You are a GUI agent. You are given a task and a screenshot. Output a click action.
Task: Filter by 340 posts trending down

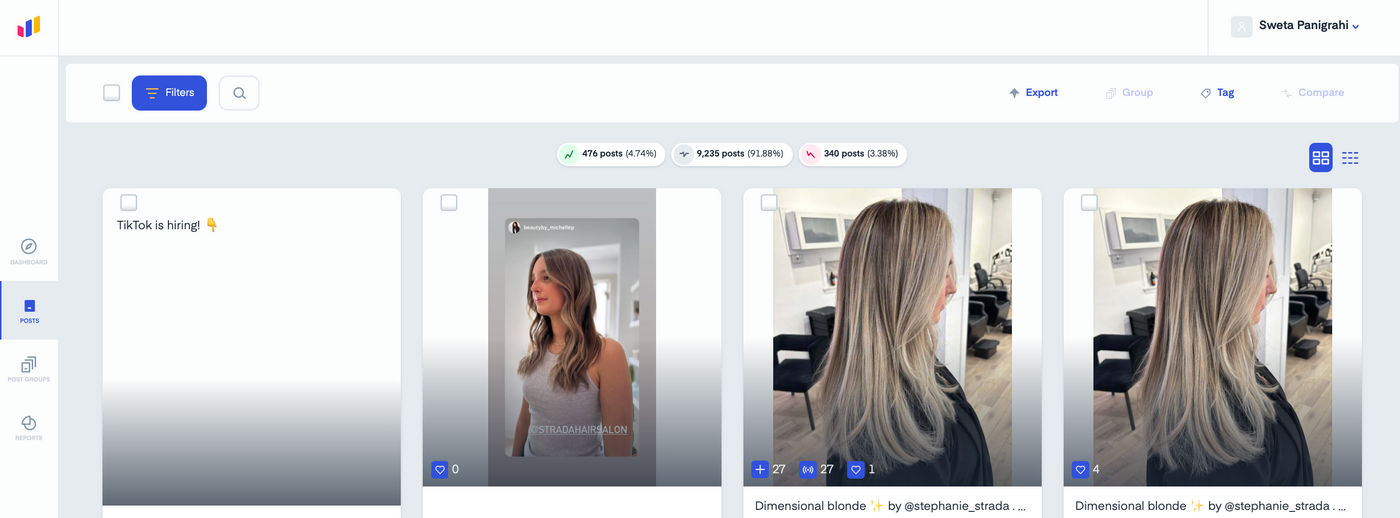(x=853, y=154)
